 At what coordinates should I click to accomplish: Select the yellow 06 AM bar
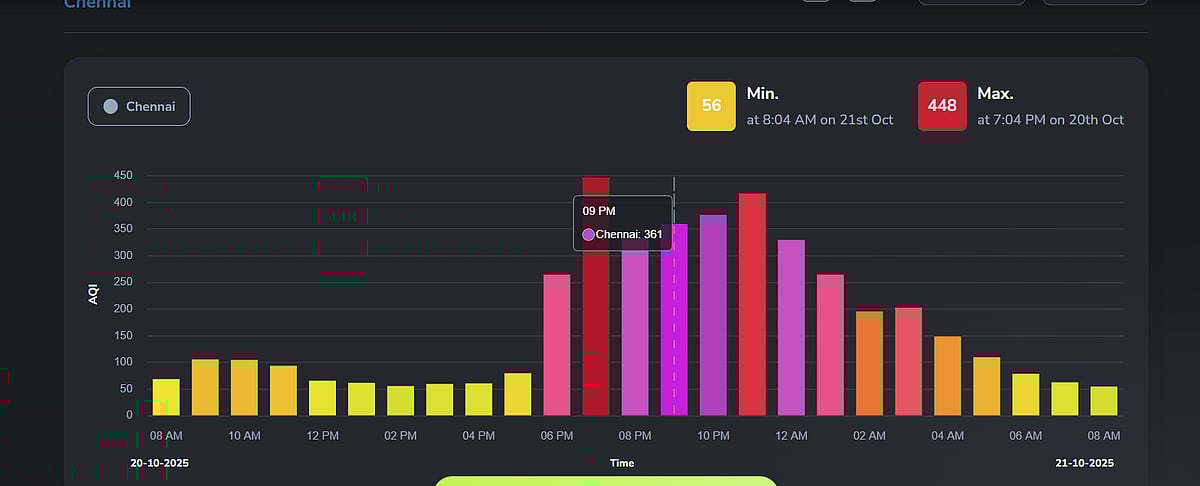[1026, 395]
